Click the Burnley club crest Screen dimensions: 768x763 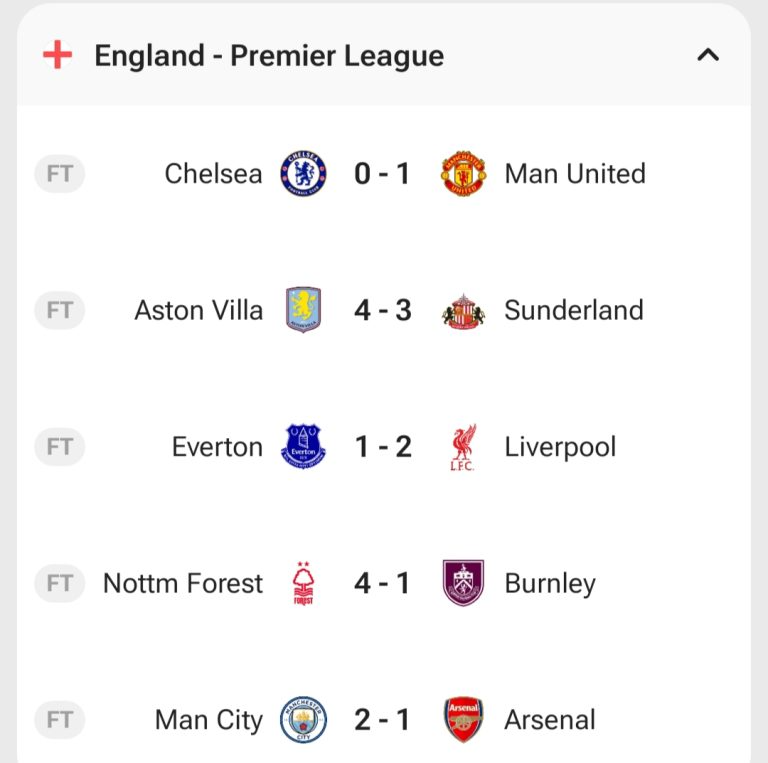463,584
